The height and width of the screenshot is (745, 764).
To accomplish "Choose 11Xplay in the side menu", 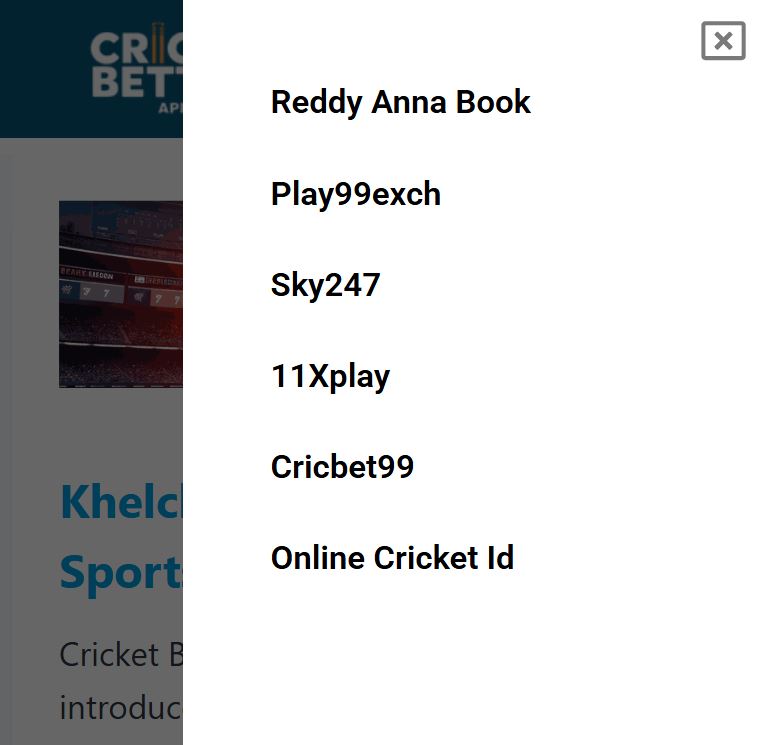I will (330, 376).
